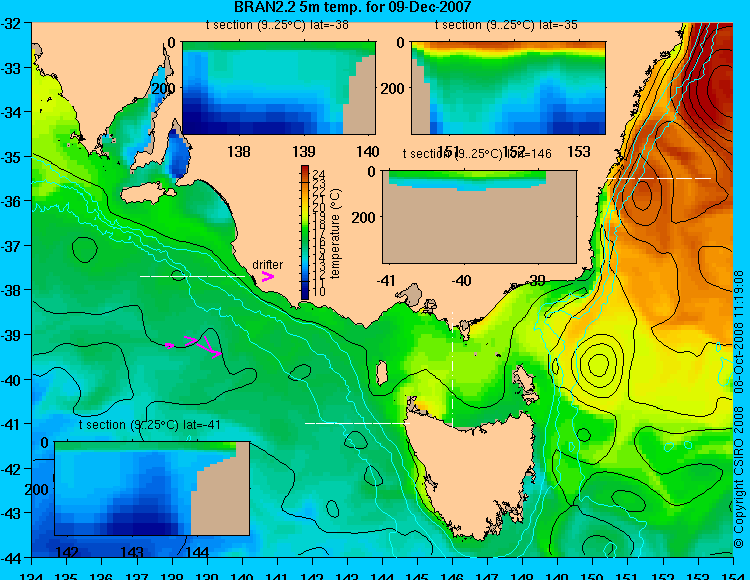Click the -34 latitude label on the y-axis

click(x=11, y=112)
